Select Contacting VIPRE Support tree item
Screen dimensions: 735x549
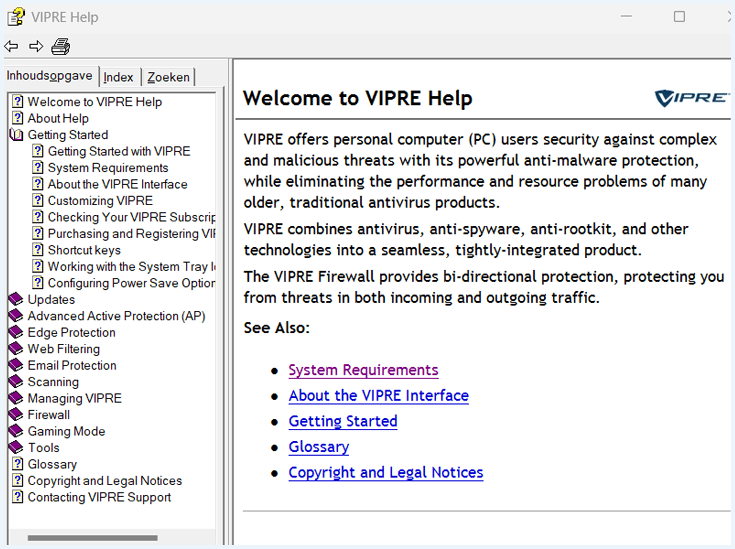tap(99, 497)
